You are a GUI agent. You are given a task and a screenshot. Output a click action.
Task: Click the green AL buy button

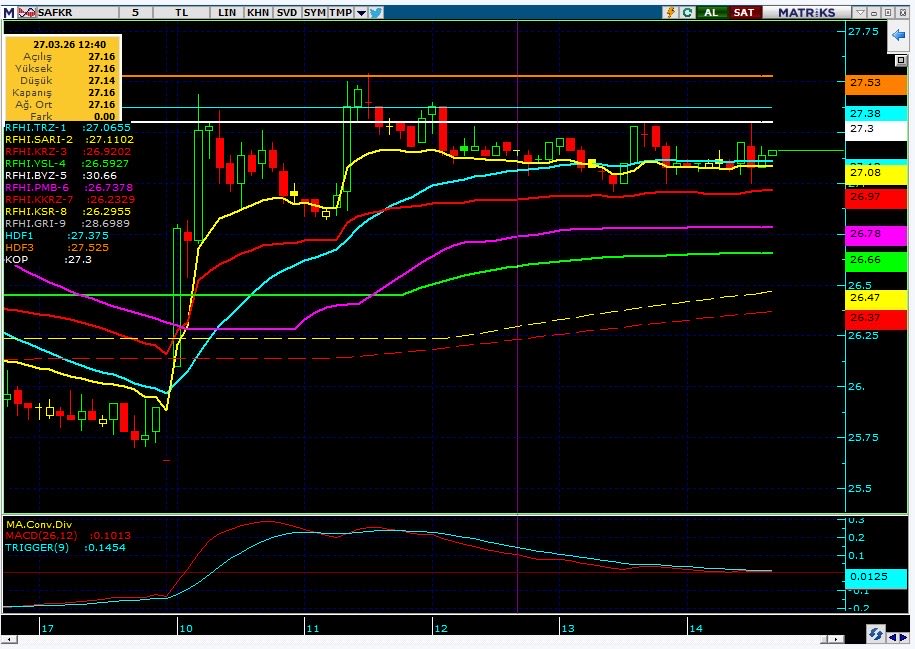(x=711, y=12)
